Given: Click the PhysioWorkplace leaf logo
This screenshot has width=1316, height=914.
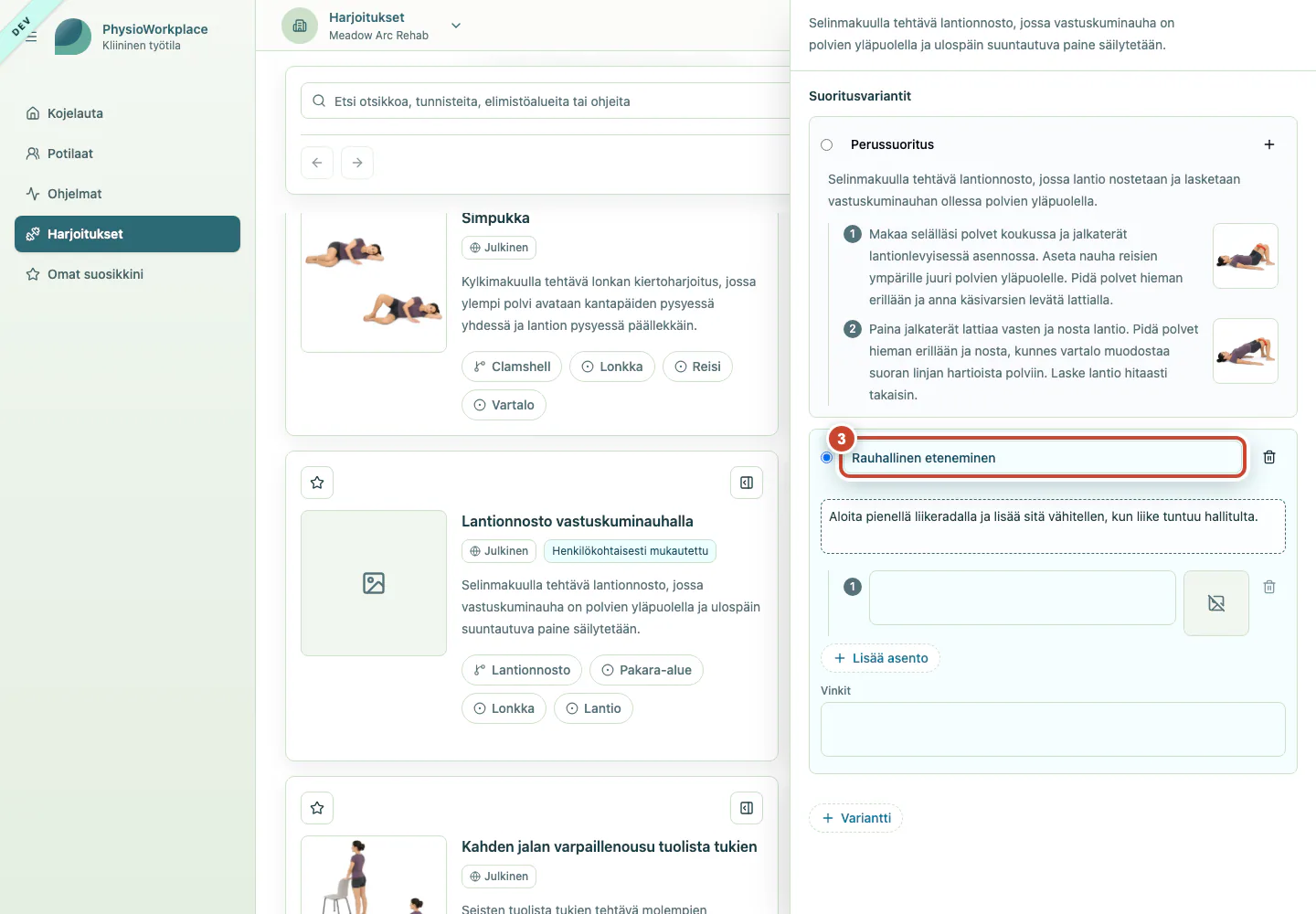Looking at the screenshot, I should pyautogui.click(x=73, y=37).
